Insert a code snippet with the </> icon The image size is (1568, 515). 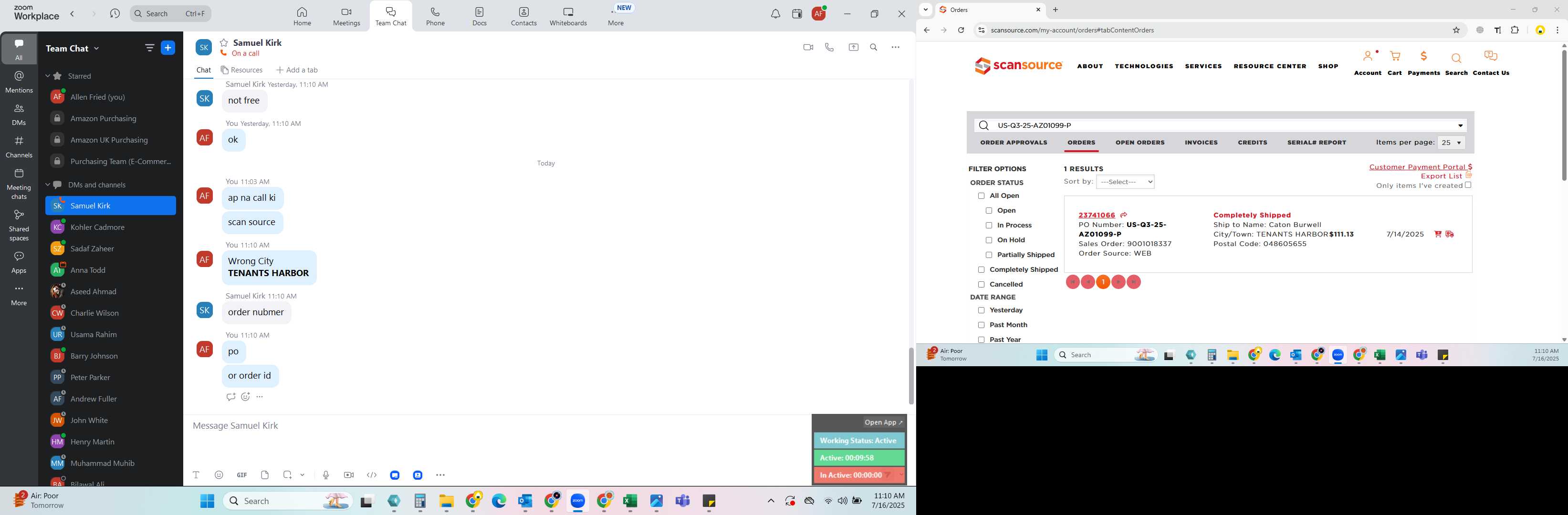click(x=372, y=475)
